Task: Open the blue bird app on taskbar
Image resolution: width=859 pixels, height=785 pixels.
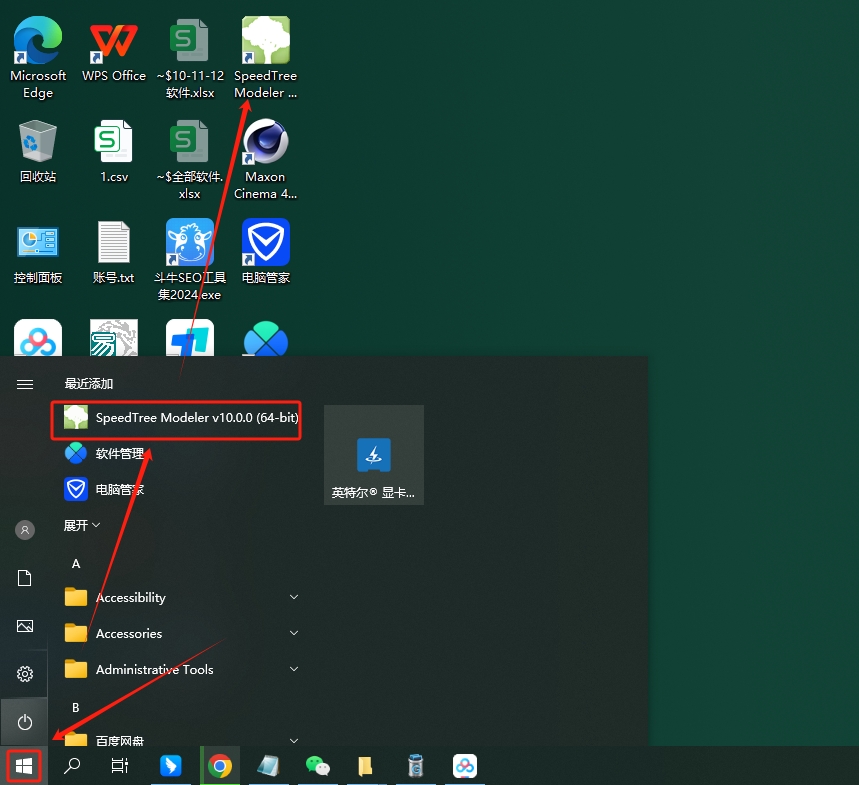Action: pyautogui.click(x=171, y=765)
